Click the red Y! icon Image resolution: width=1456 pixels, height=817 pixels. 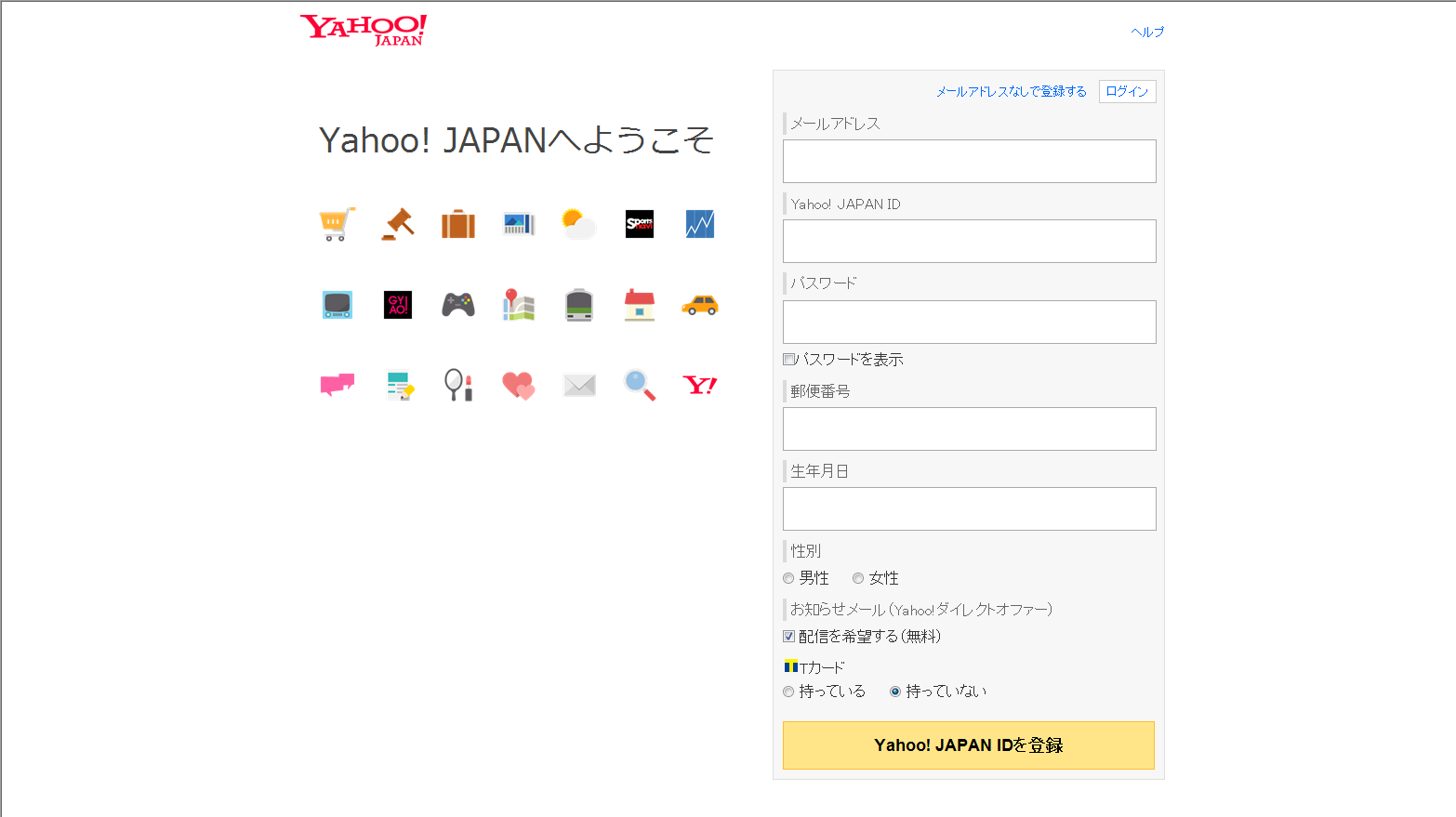[x=700, y=385]
